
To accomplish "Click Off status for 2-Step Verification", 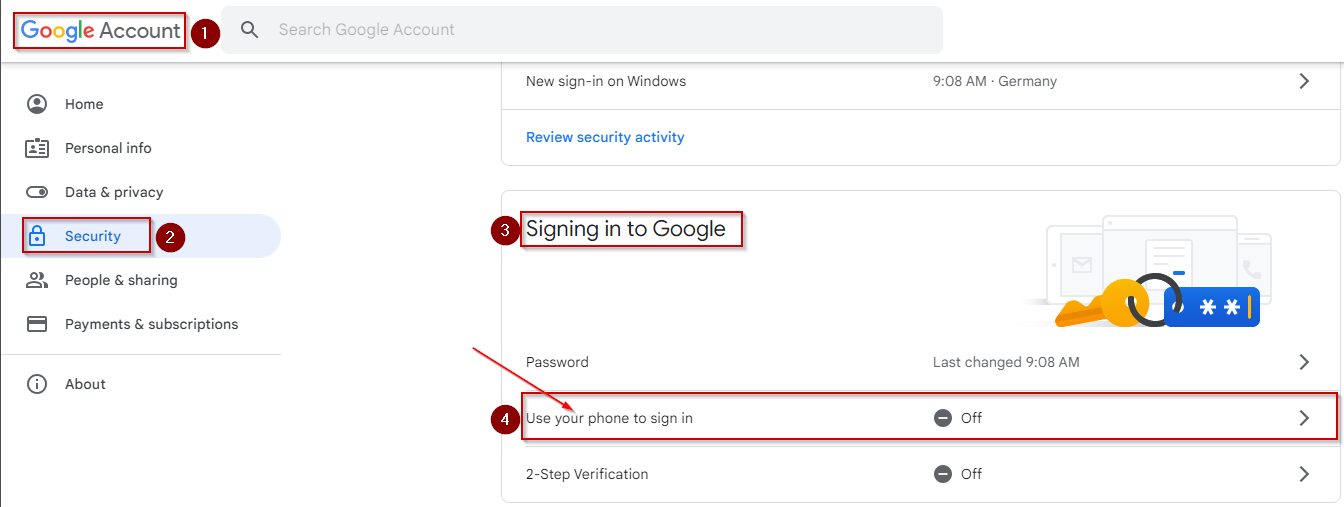I will (x=958, y=474).
